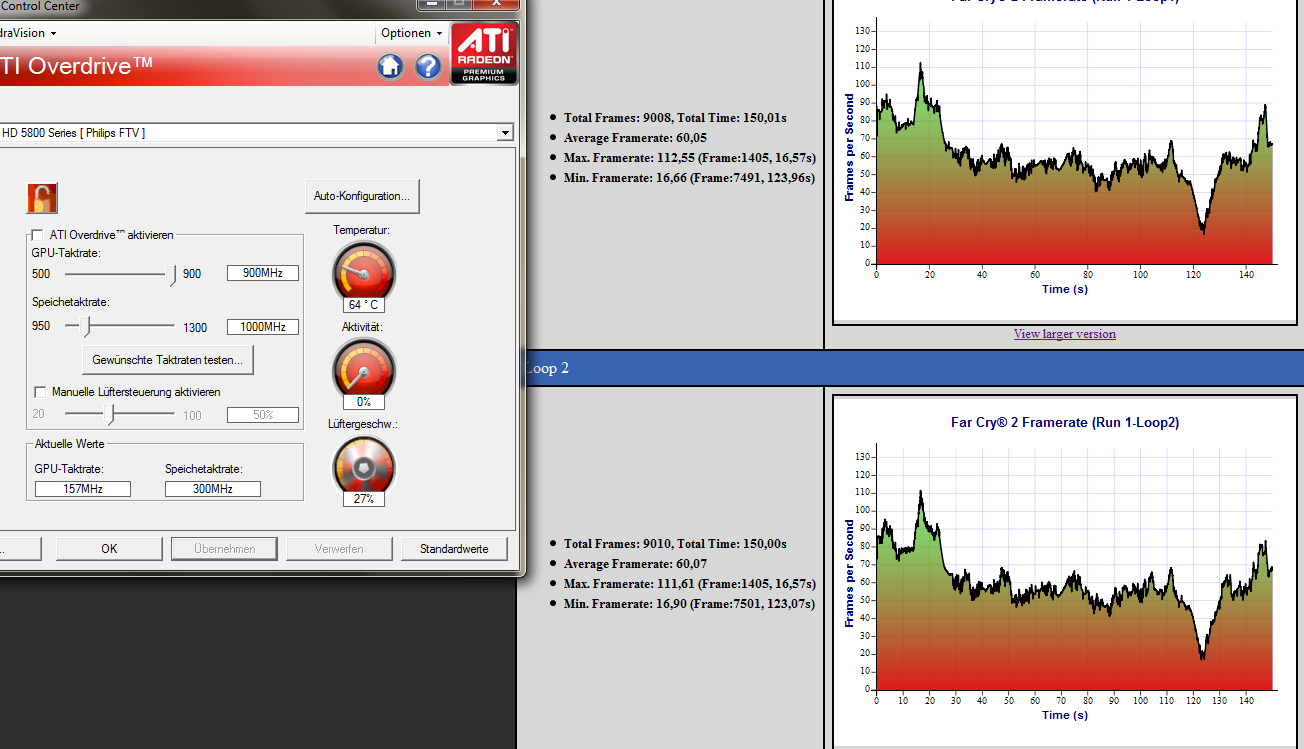Click the ATI Radeon Premium Graphics logo
1304x749 pixels.
[484, 53]
